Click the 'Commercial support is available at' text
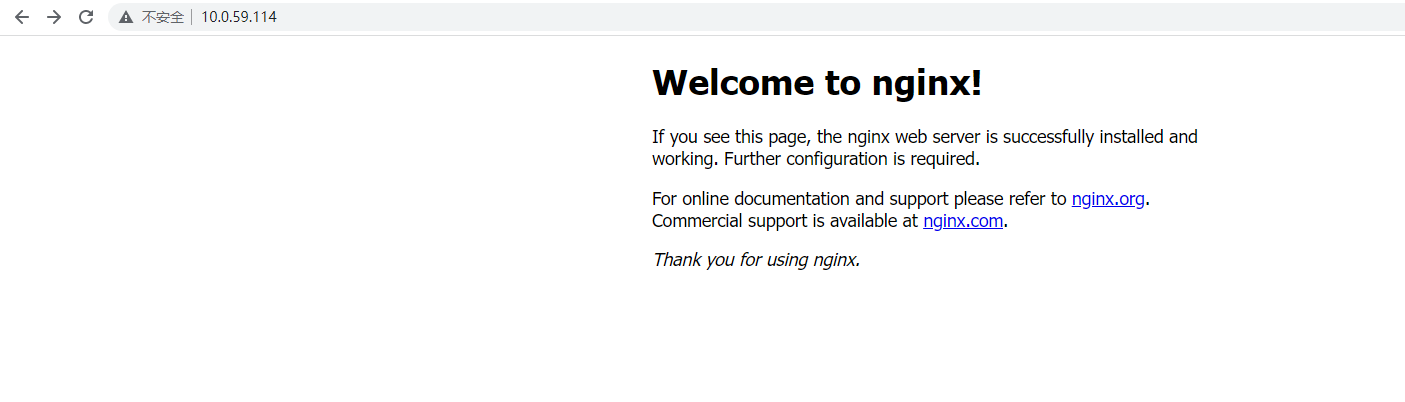The width and height of the screenshot is (1405, 402). 785,221
